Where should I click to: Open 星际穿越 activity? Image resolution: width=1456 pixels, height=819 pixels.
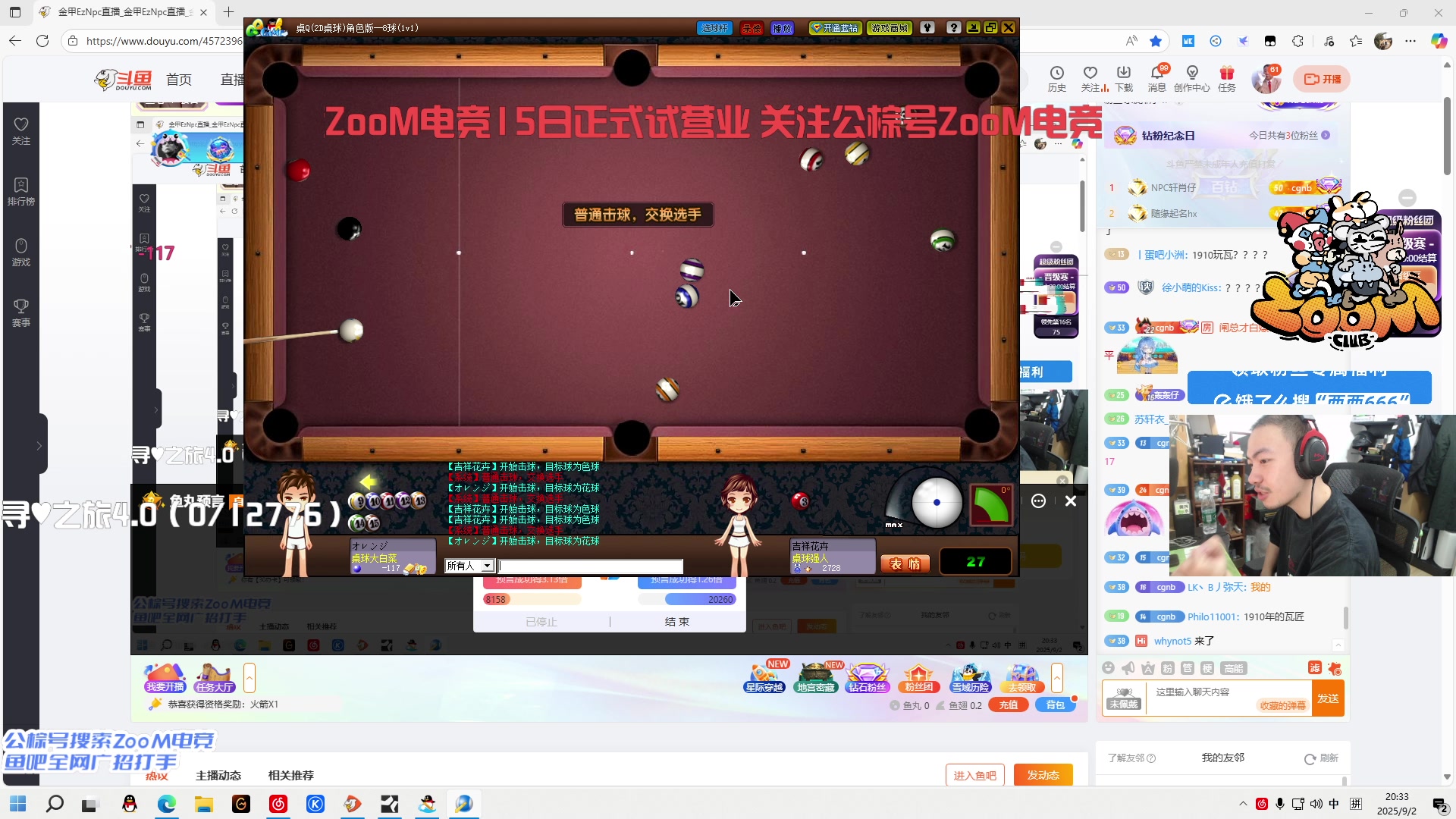(x=764, y=678)
